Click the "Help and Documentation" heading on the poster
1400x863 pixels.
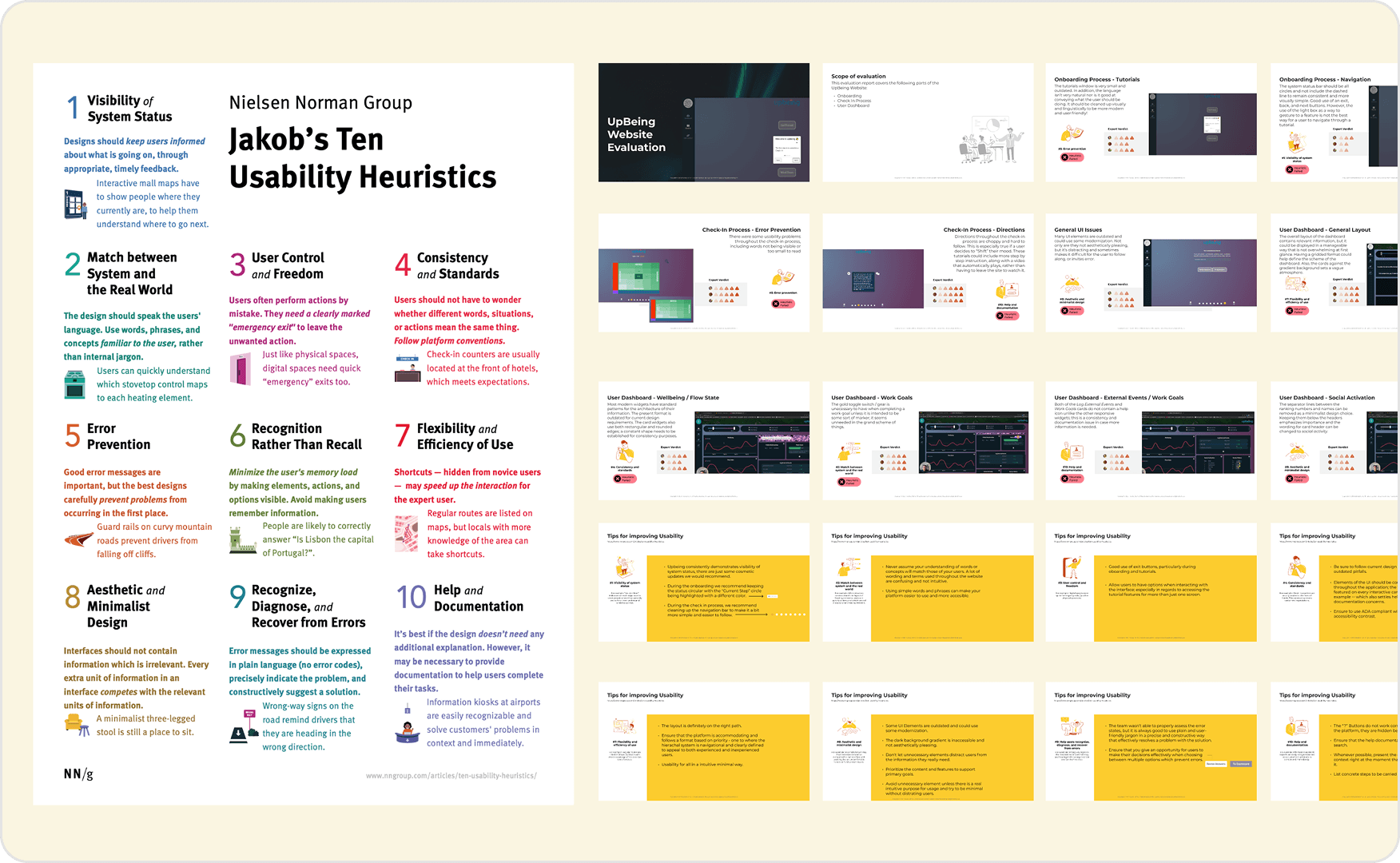pos(479,598)
